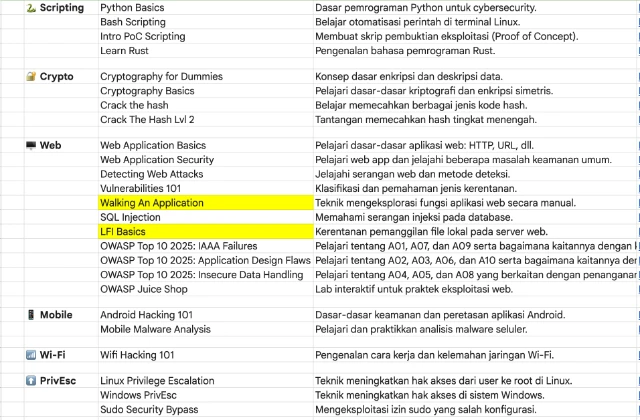
Task: Click the description 'Belajar otomatisasi perintah di terminal Linux.'
Action: [x=417, y=22]
